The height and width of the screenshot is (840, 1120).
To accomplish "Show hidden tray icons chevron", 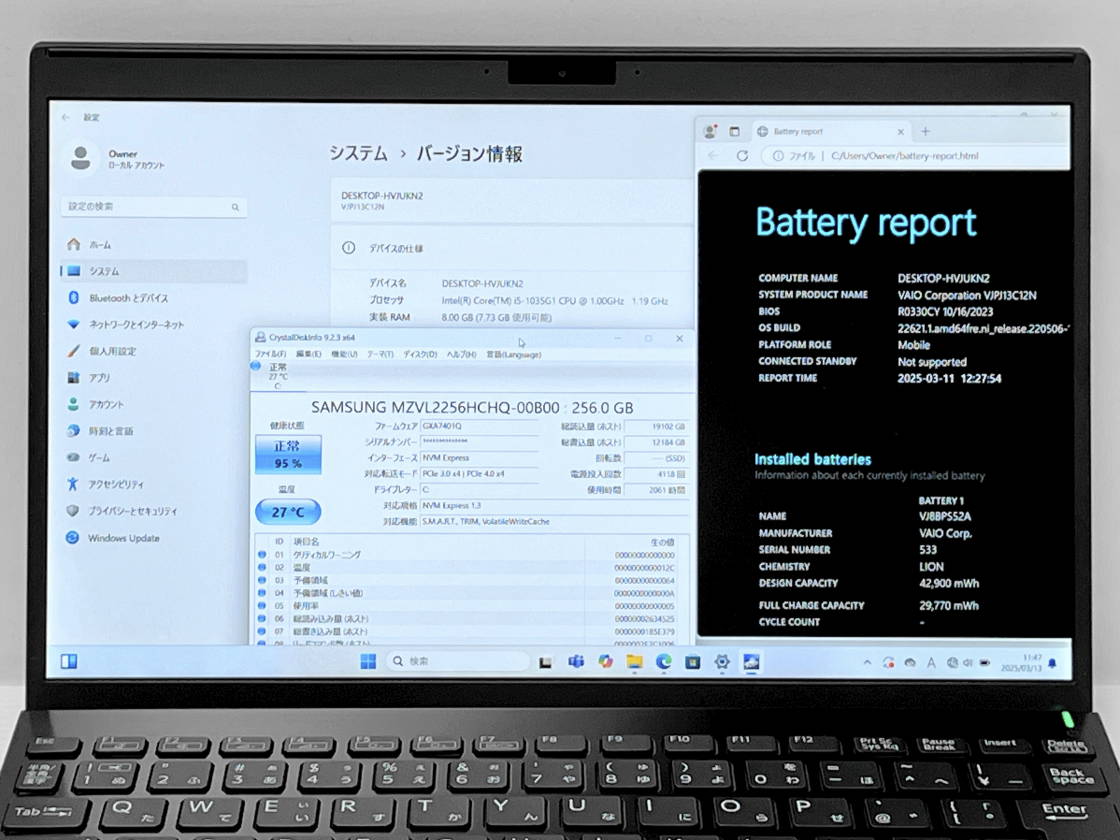I will pyautogui.click(x=867, y=663).
